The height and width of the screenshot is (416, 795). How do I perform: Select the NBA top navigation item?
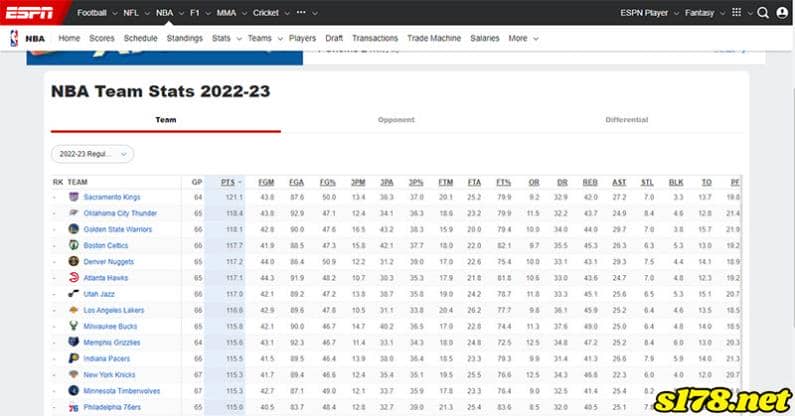pos(164,13)
